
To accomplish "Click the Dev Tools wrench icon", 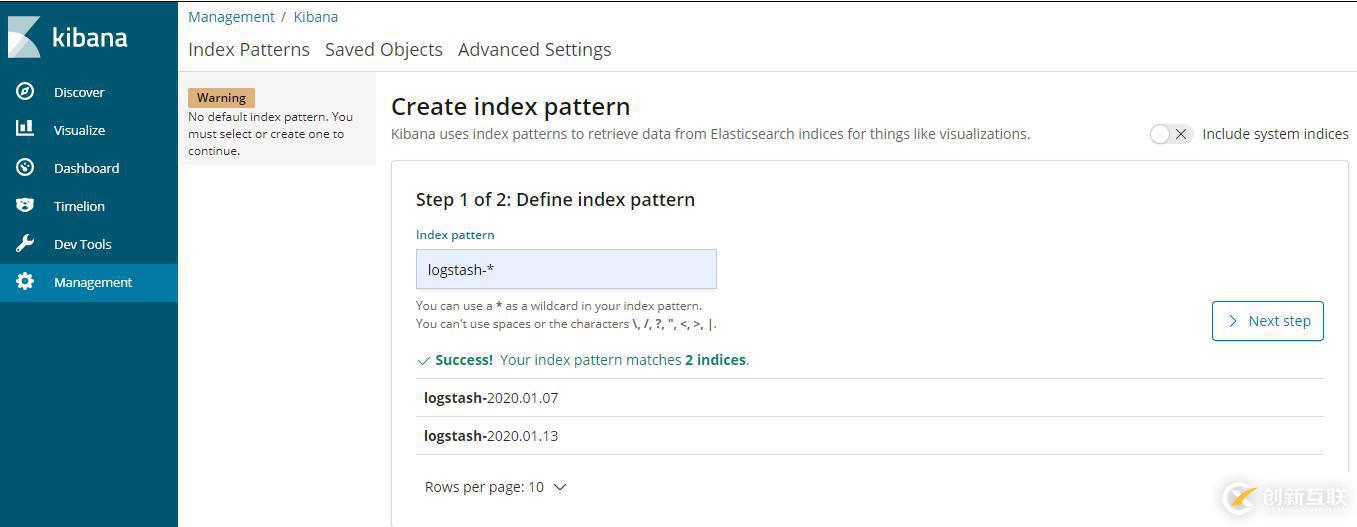I will [x=25, y=243].
